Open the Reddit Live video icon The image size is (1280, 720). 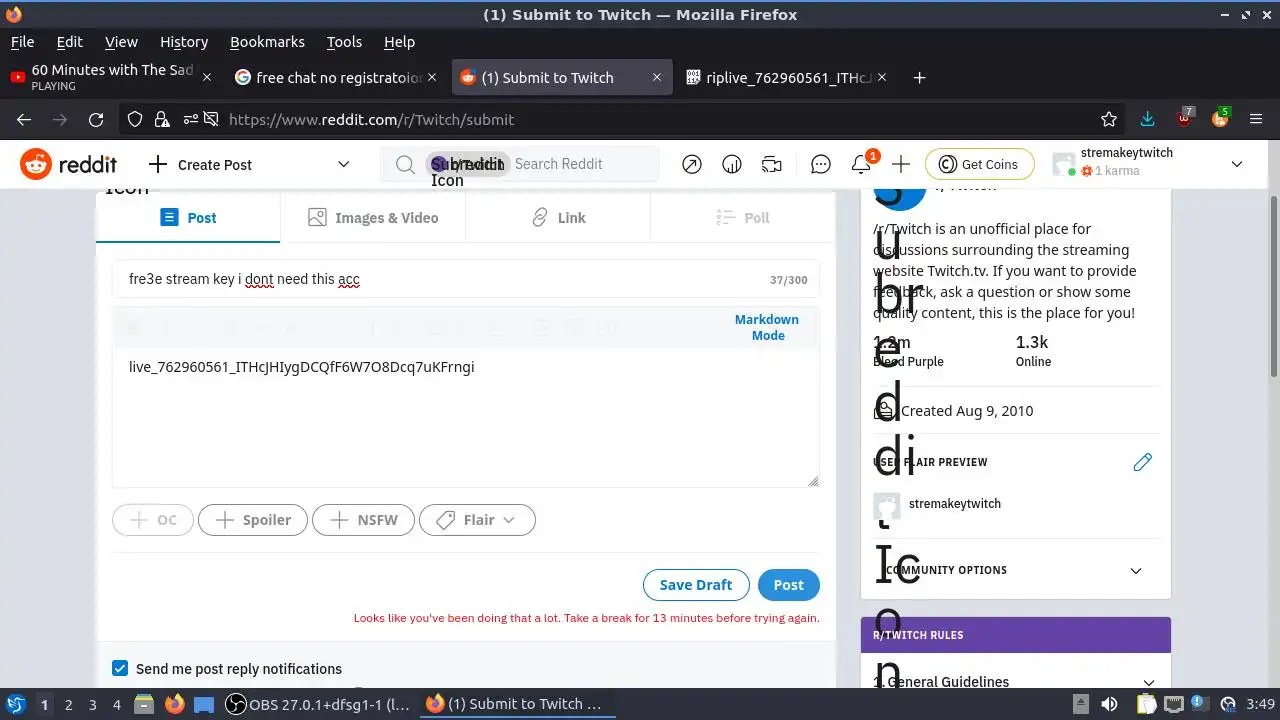771,164
